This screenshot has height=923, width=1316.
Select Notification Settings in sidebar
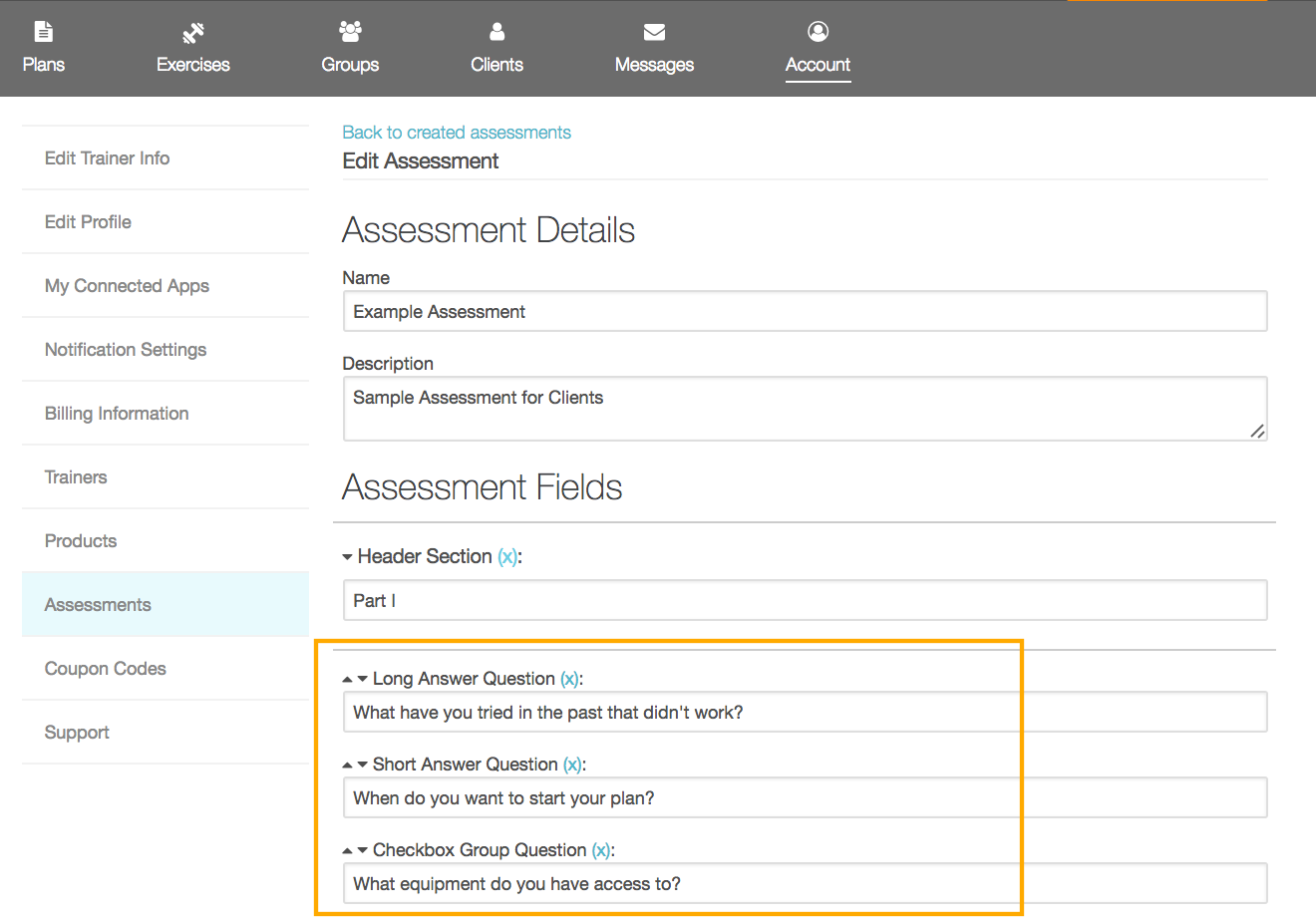tap(125, 349)
